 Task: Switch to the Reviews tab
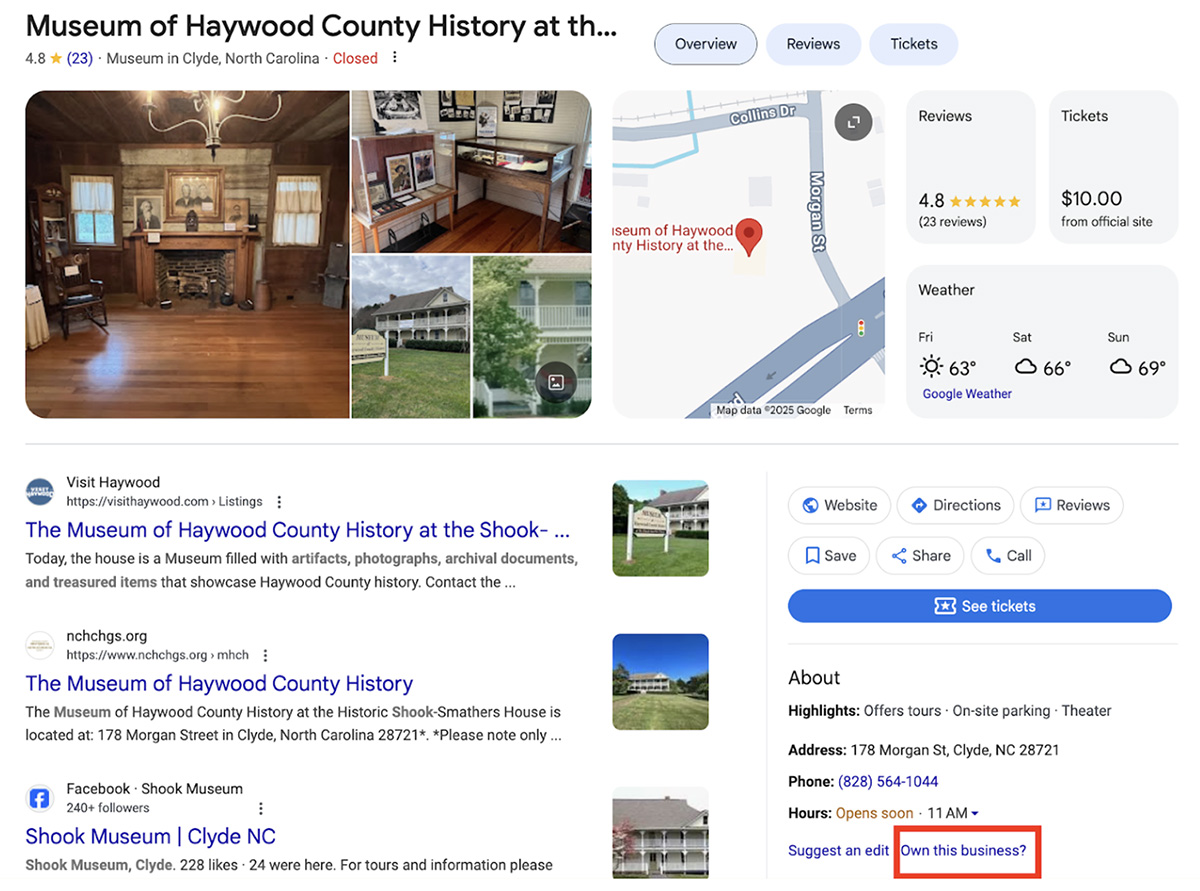point(813,44)
